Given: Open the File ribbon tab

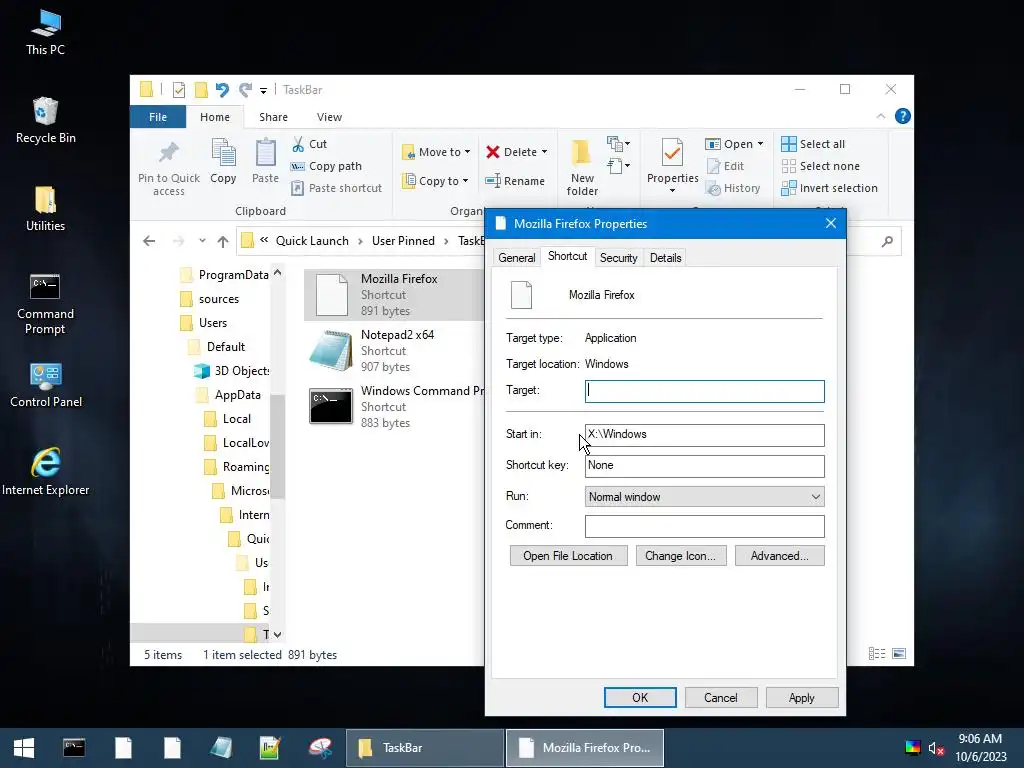Looking at the screenshot, I should [158, 117].
